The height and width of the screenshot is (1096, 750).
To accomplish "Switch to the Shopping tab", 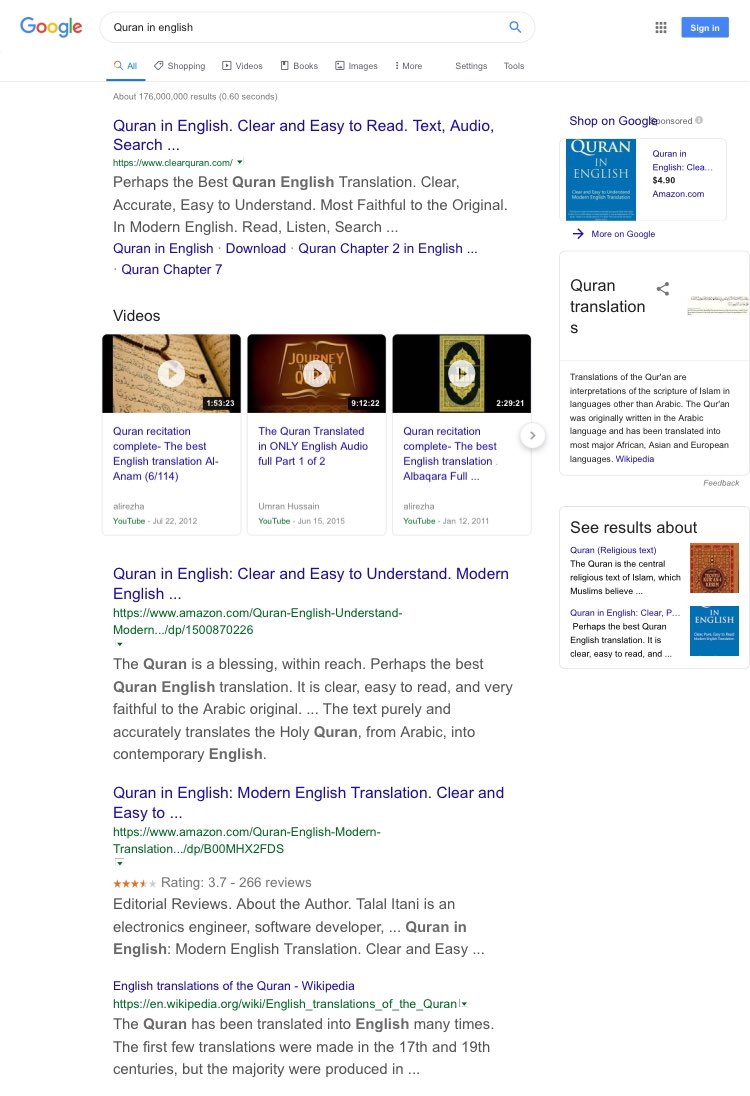I will tap(180, 66).
